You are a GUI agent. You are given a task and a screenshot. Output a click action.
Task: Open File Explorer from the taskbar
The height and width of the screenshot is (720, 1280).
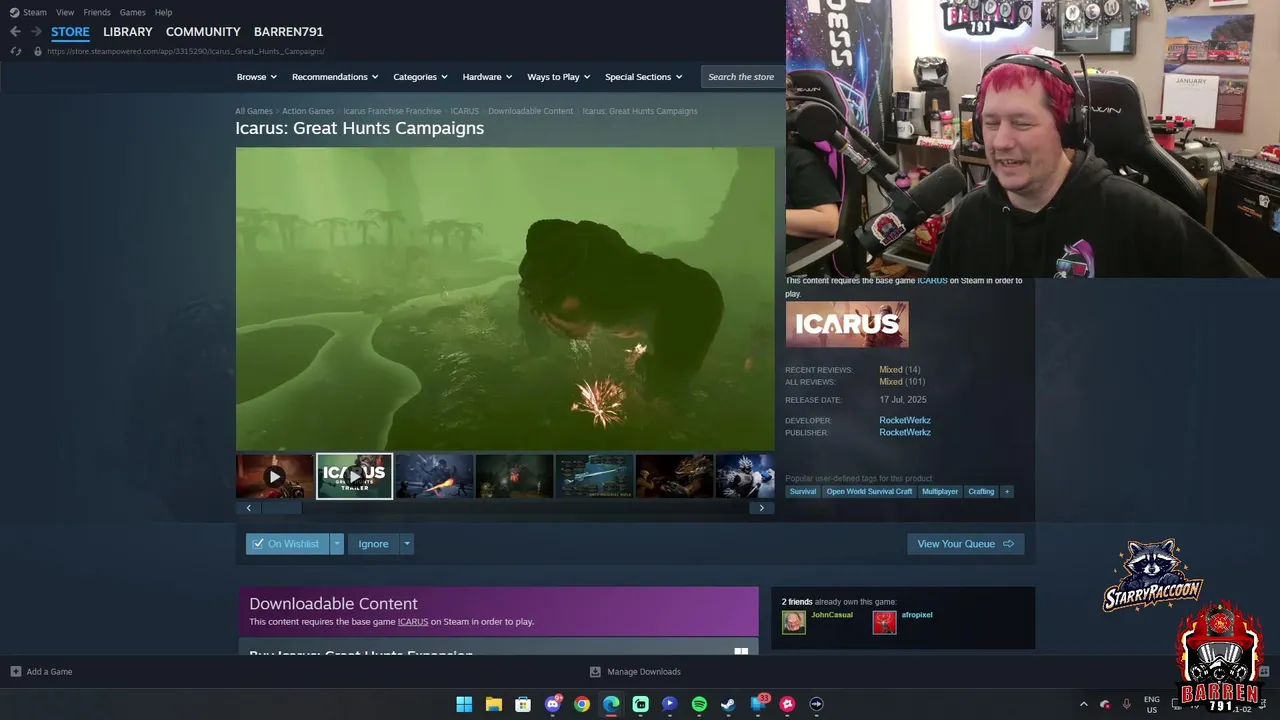click(493, 704)
